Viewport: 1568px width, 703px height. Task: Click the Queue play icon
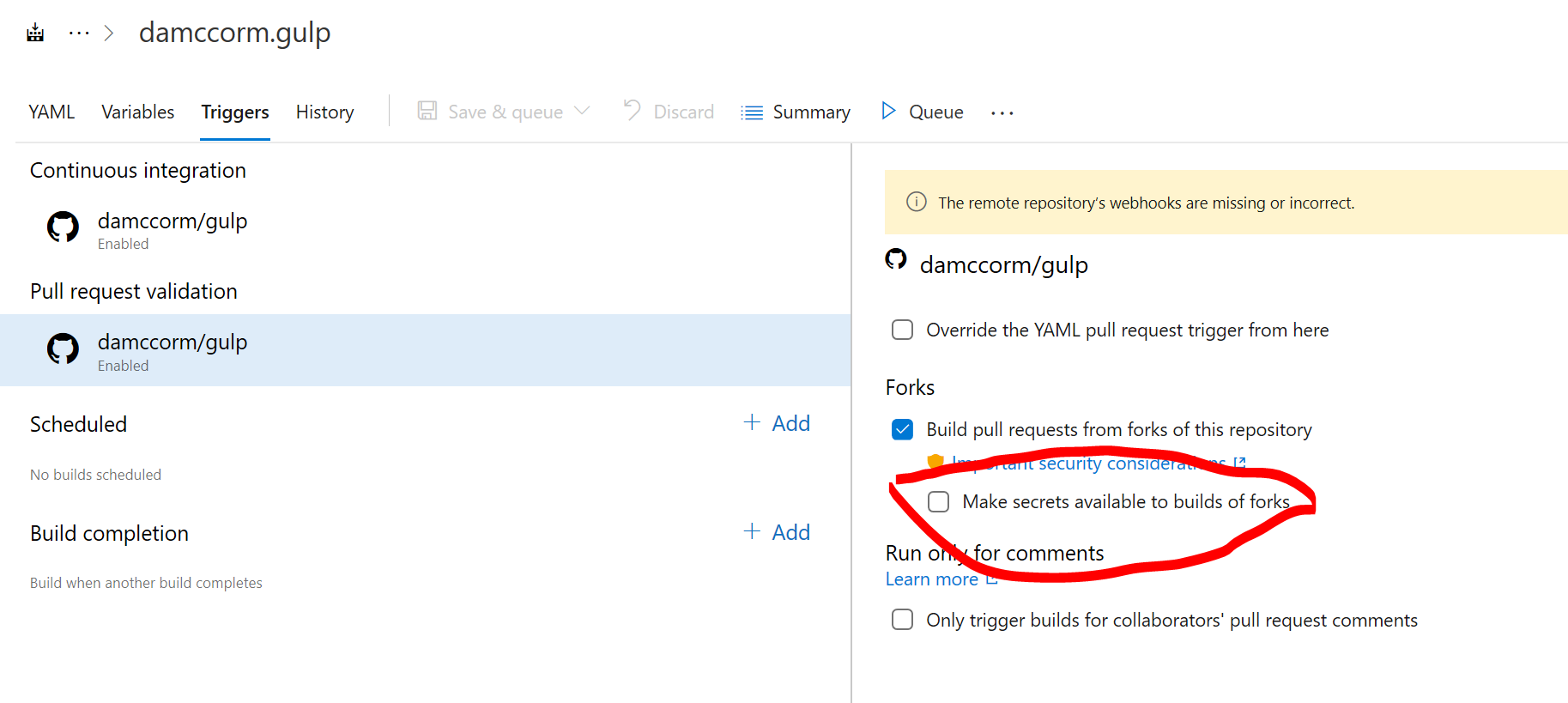888,111
